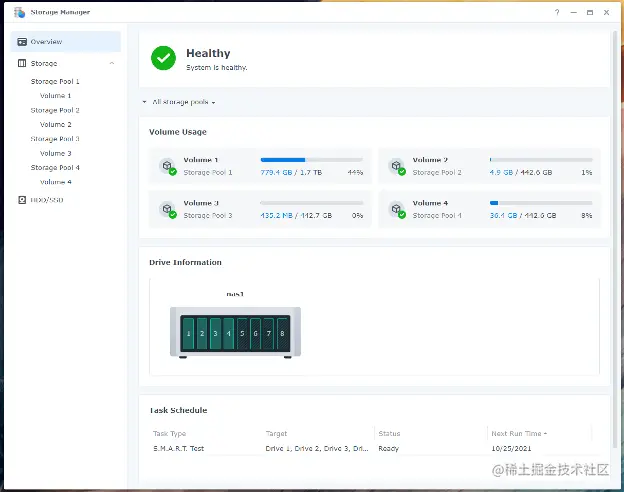Click the Volume 2 usage bar
Image resolution: width=624 pixels, height=492 pixels.
(541, 160)
